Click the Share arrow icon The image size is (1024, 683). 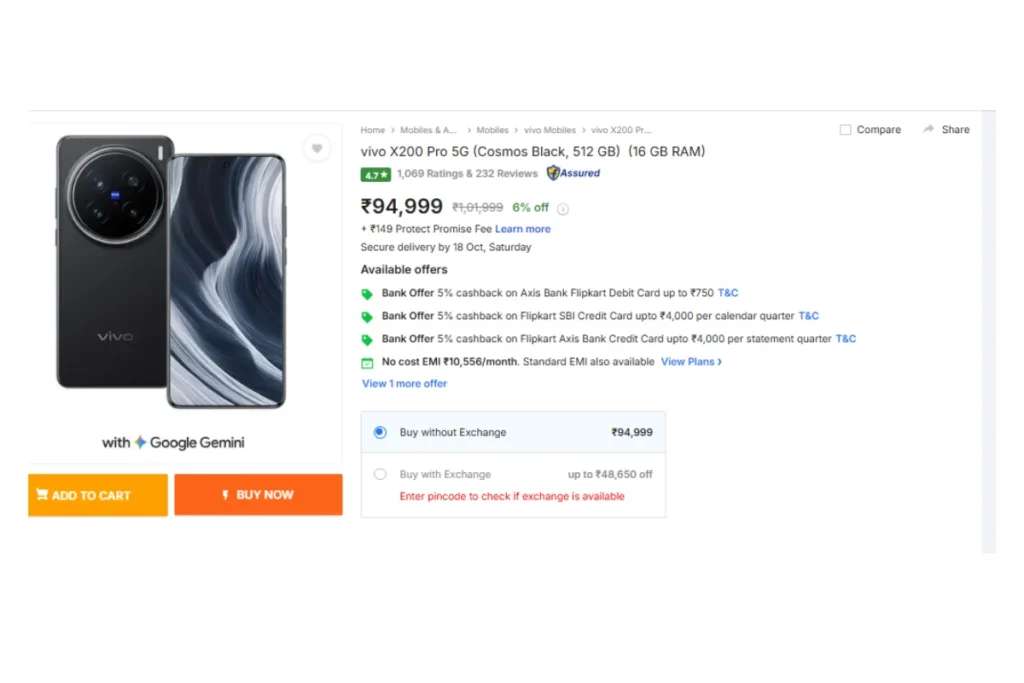click(929, 129)
